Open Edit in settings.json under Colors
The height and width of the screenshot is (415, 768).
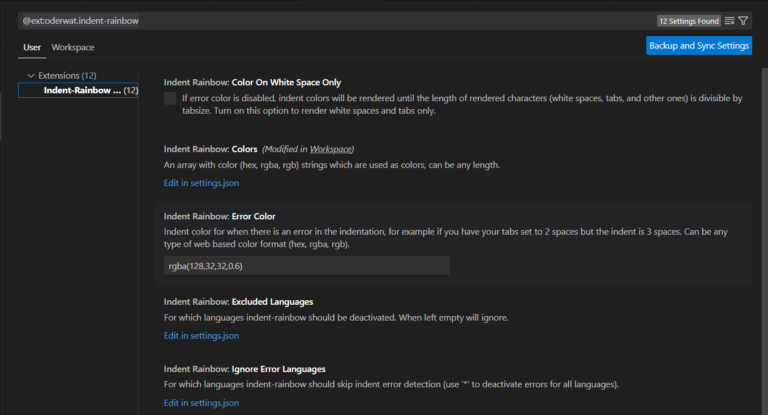(201, 183)
